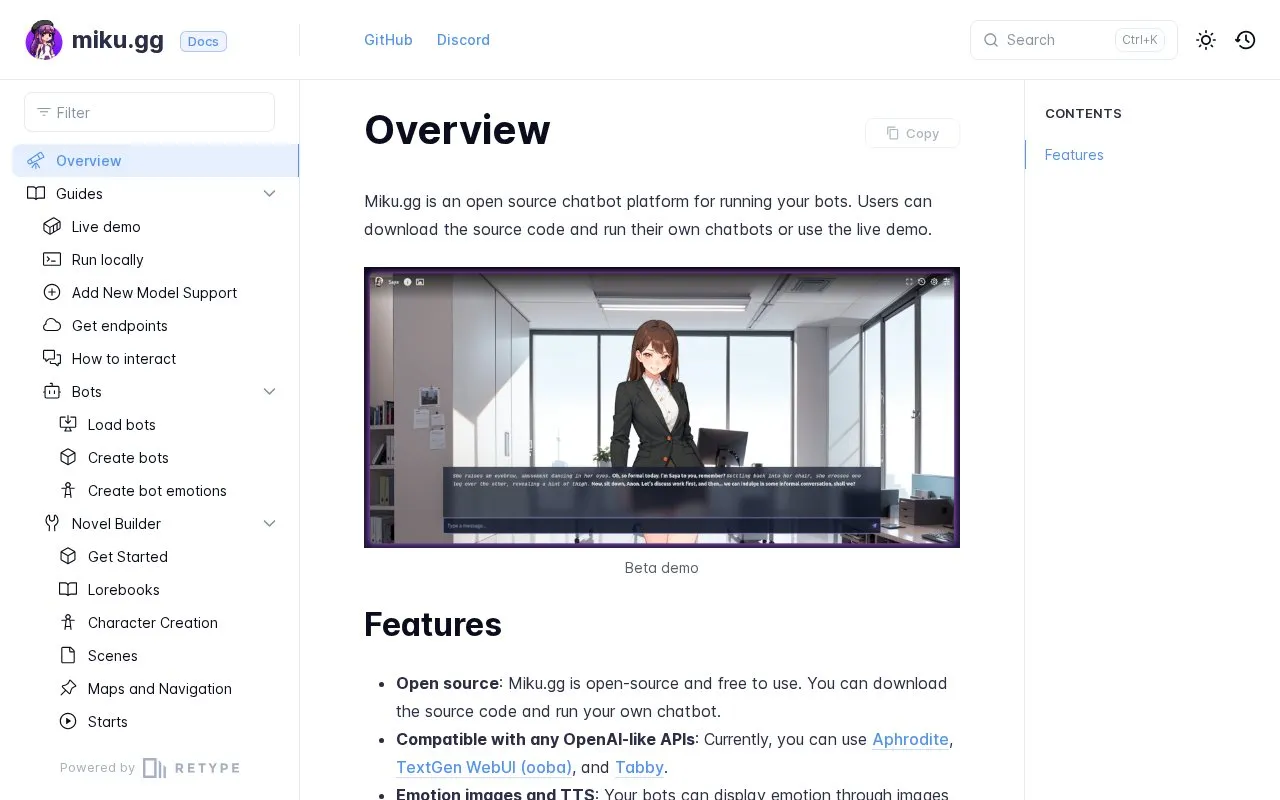Image resolution: width=1280 pixels, height=800 pixels.
Task: Copy the page with the Copy button
Action: (912, 133)
